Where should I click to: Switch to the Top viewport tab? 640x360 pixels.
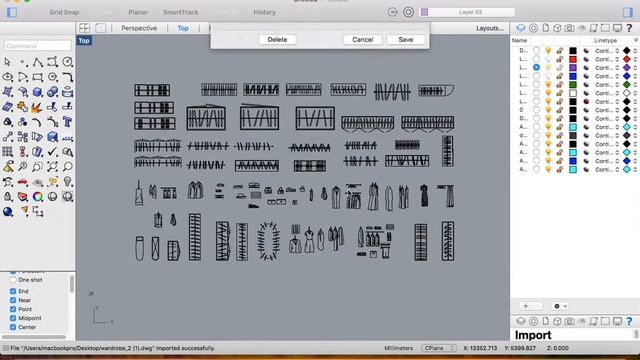coord(183,28)
